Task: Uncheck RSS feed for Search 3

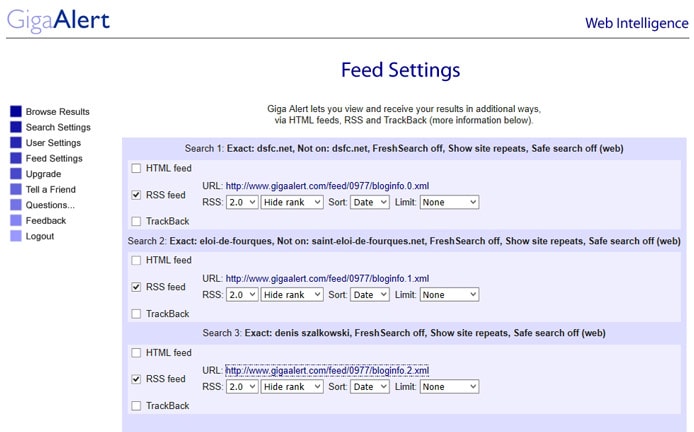Action: click(x=136, y=379)
